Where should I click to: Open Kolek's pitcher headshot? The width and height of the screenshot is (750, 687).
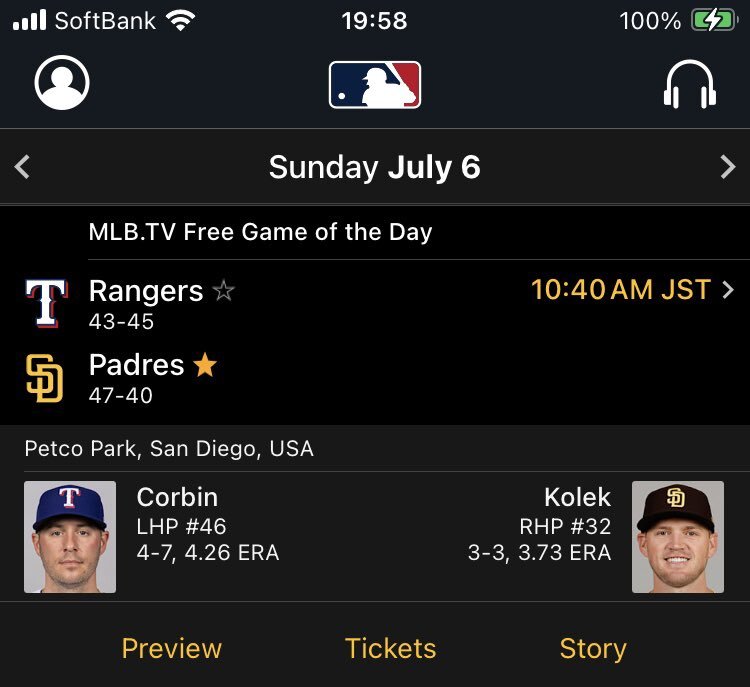tap(678, 537)
